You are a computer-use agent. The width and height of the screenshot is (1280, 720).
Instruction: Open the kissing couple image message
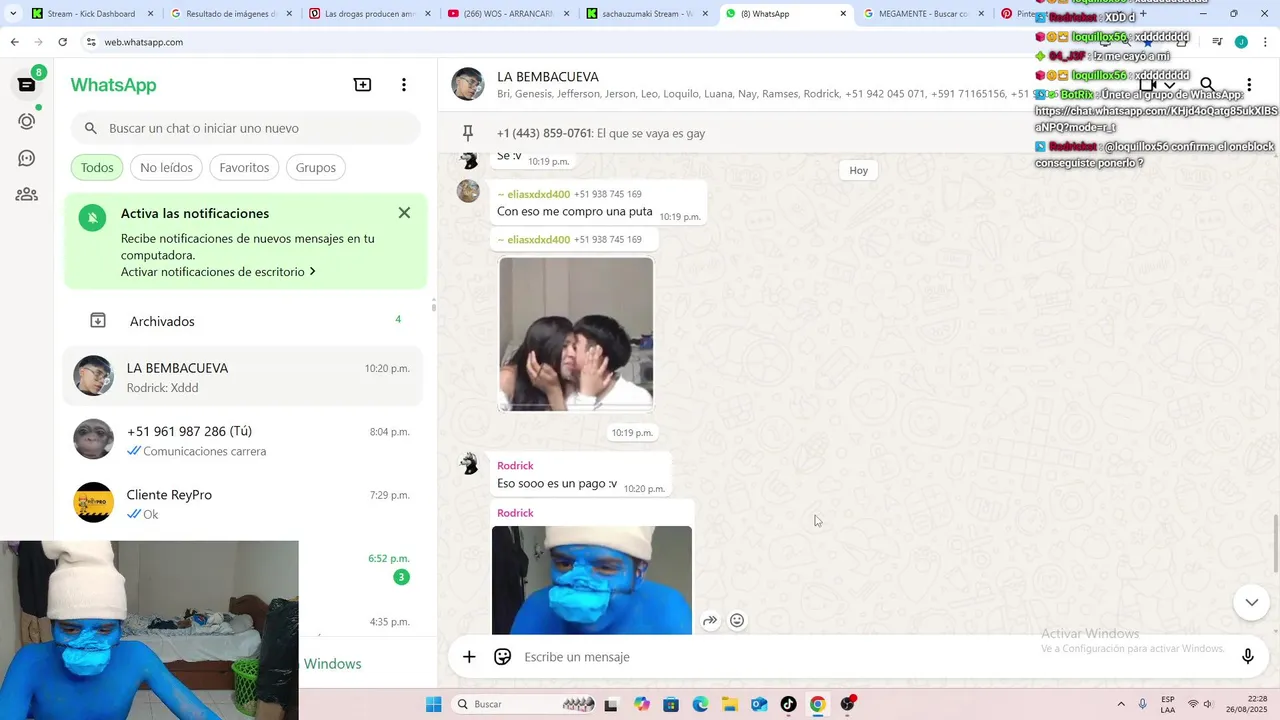click(576, 334)
